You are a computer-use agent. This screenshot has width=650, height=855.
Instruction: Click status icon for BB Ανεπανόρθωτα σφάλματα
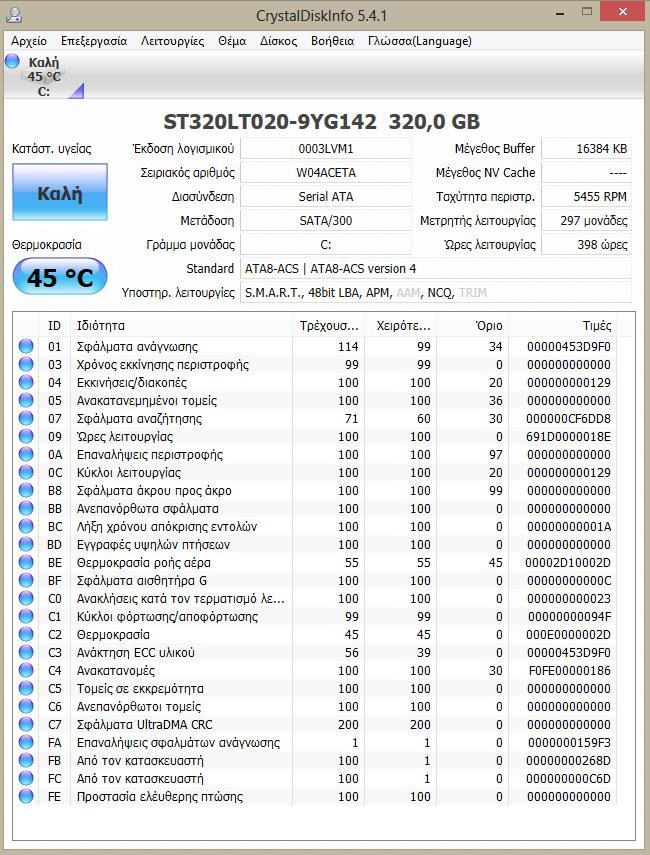pyautogui.click(x=26, y=508)
